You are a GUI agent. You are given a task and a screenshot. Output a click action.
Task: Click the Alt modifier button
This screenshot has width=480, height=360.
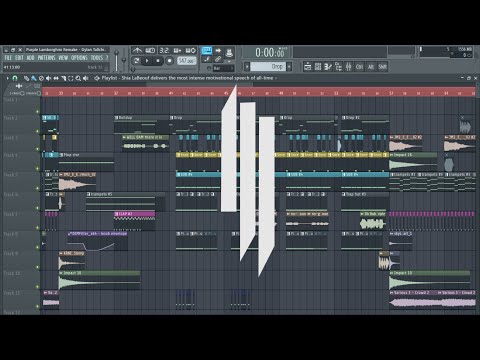click(371, 67)
